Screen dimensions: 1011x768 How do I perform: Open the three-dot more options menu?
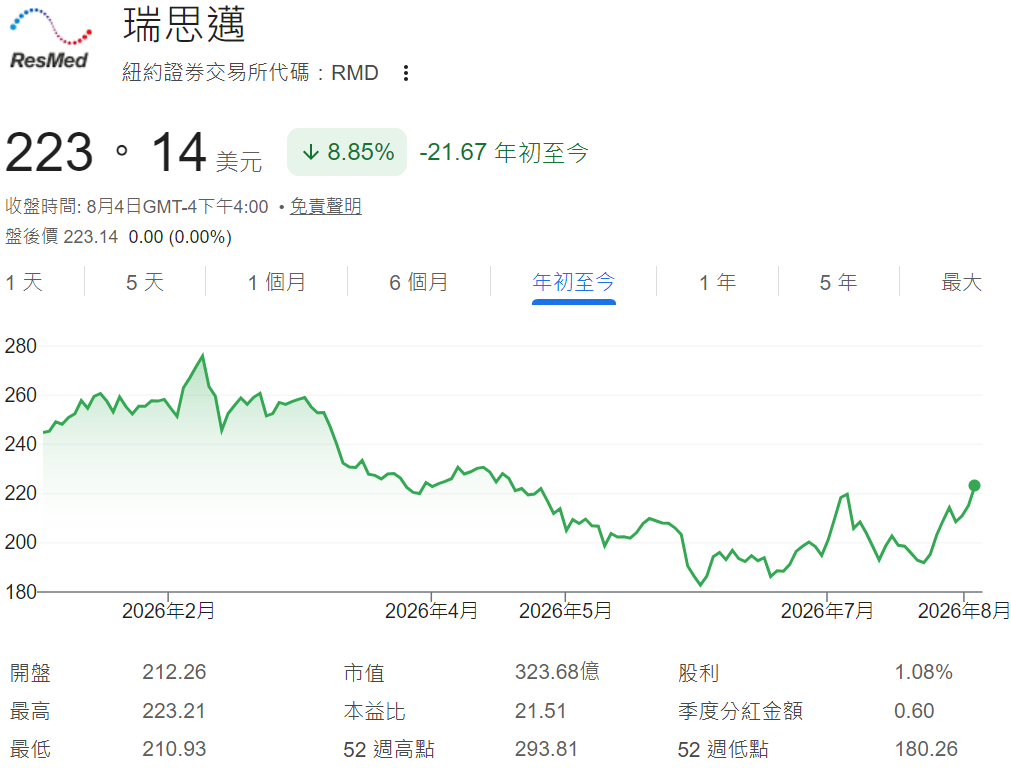(406, 73)
